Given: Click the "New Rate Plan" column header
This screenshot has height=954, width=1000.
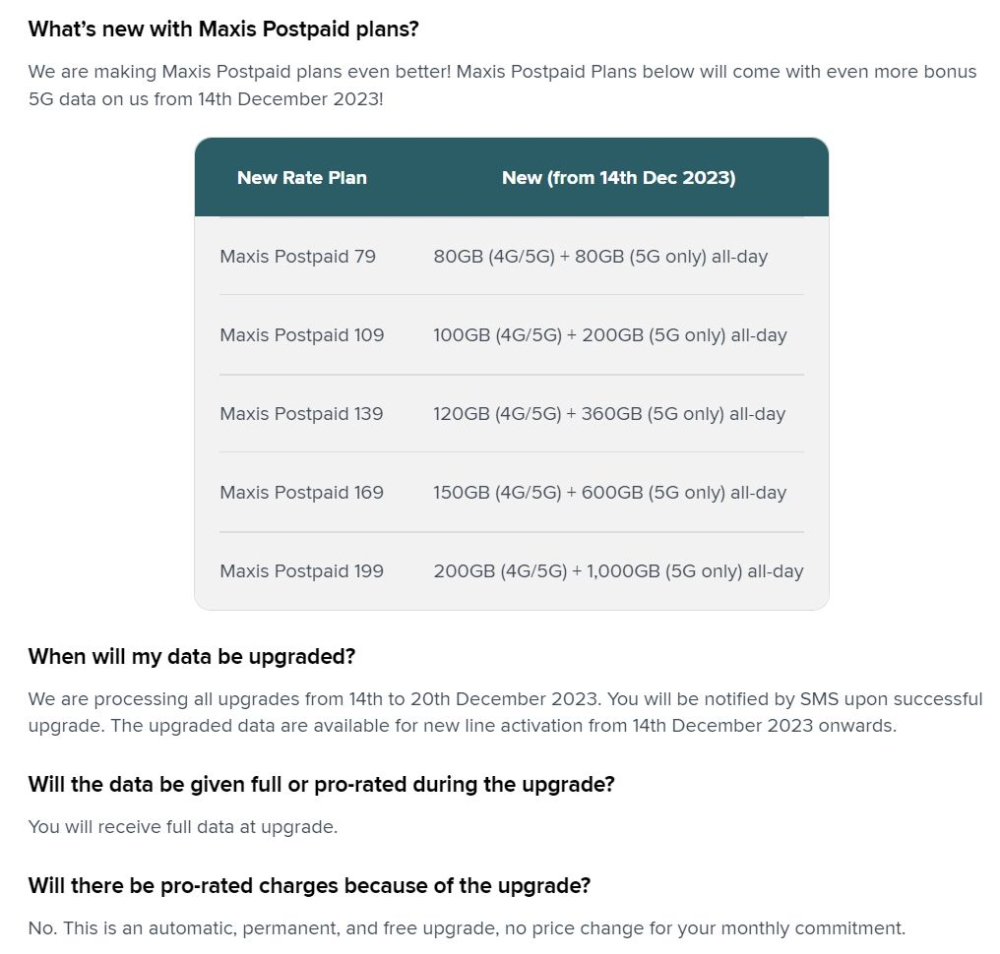Looking at the screenshot, I should coord(302,178).
